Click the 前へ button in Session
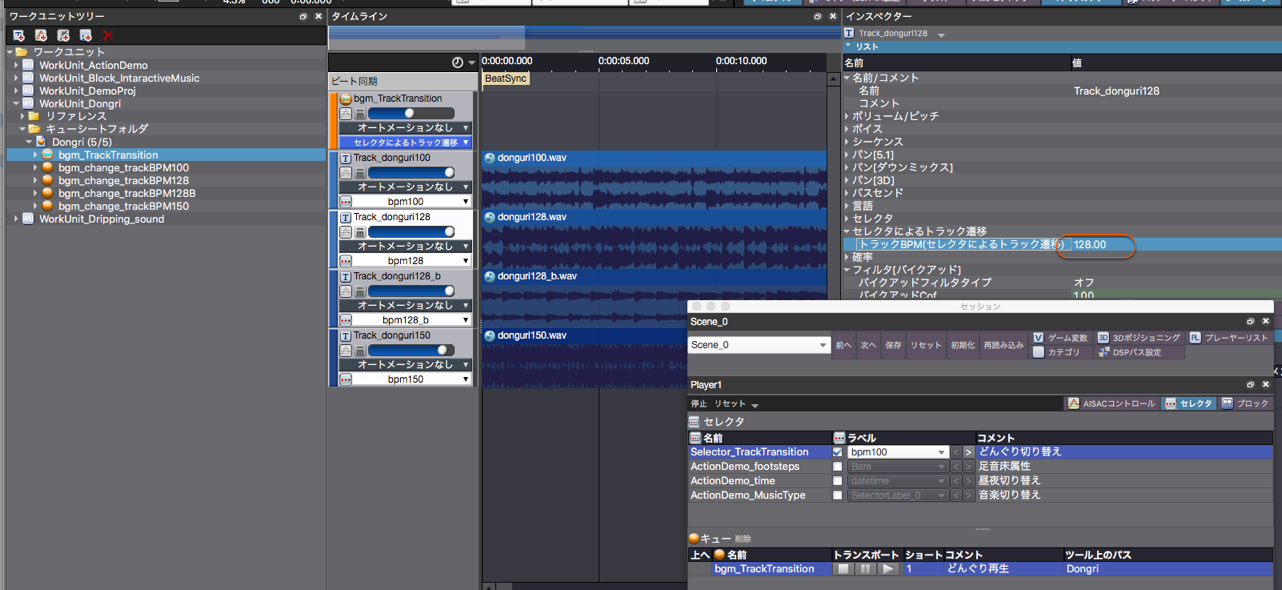Image resolution: width=1282 pixels, height=590 pixels. point(844,345)
